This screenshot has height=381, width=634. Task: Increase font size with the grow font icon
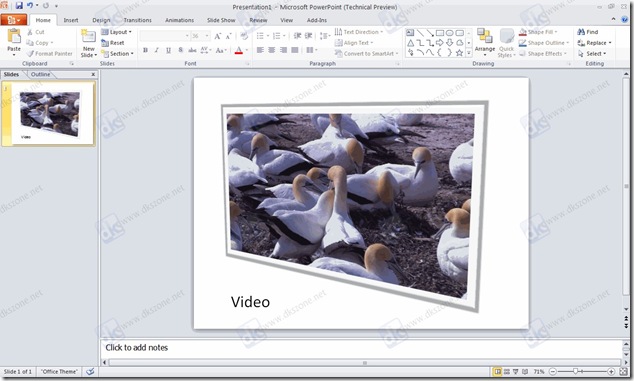point(218,36)
